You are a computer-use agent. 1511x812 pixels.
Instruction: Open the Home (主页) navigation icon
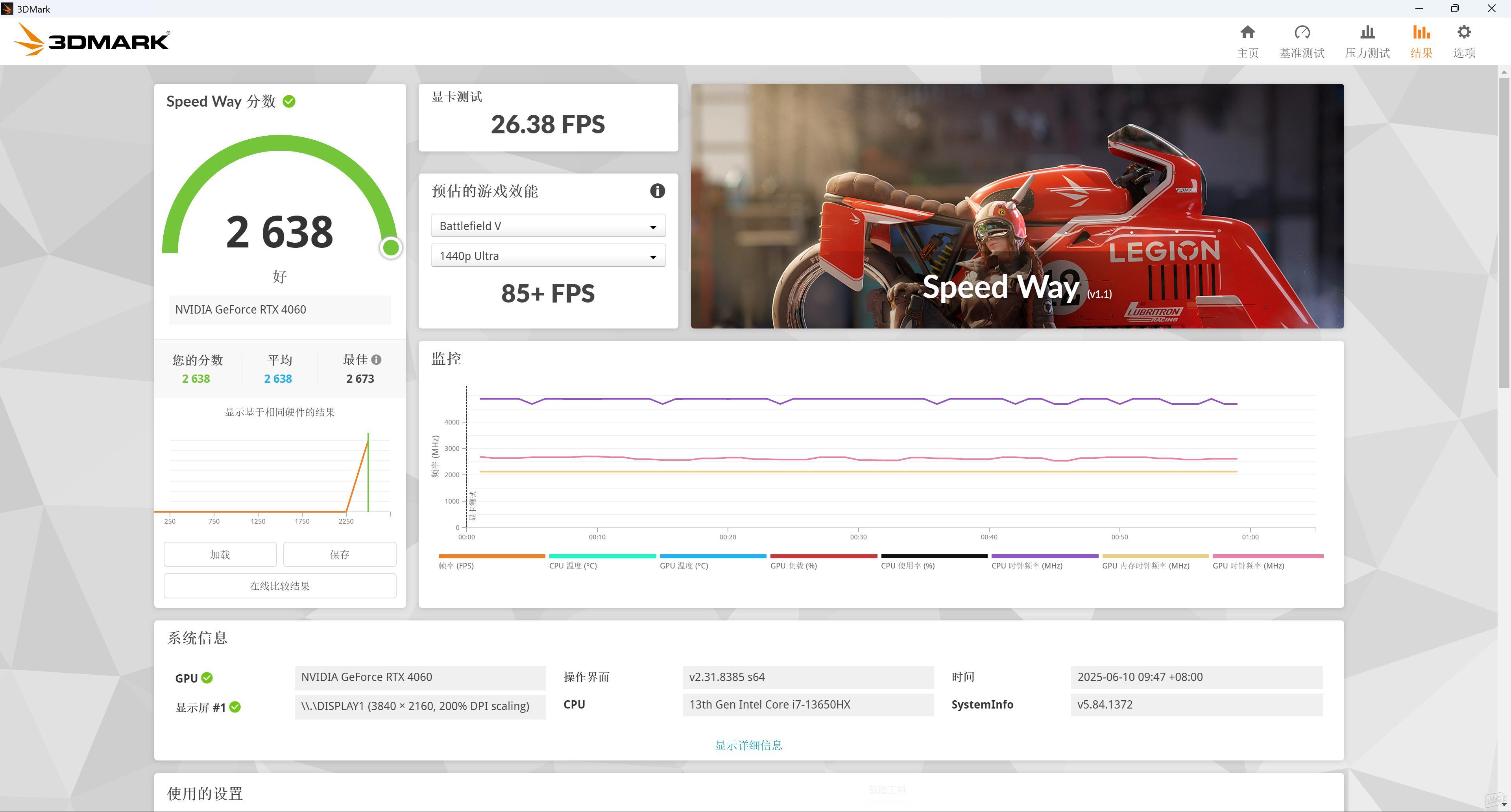pyautogui.click(x=1248, y=32)
